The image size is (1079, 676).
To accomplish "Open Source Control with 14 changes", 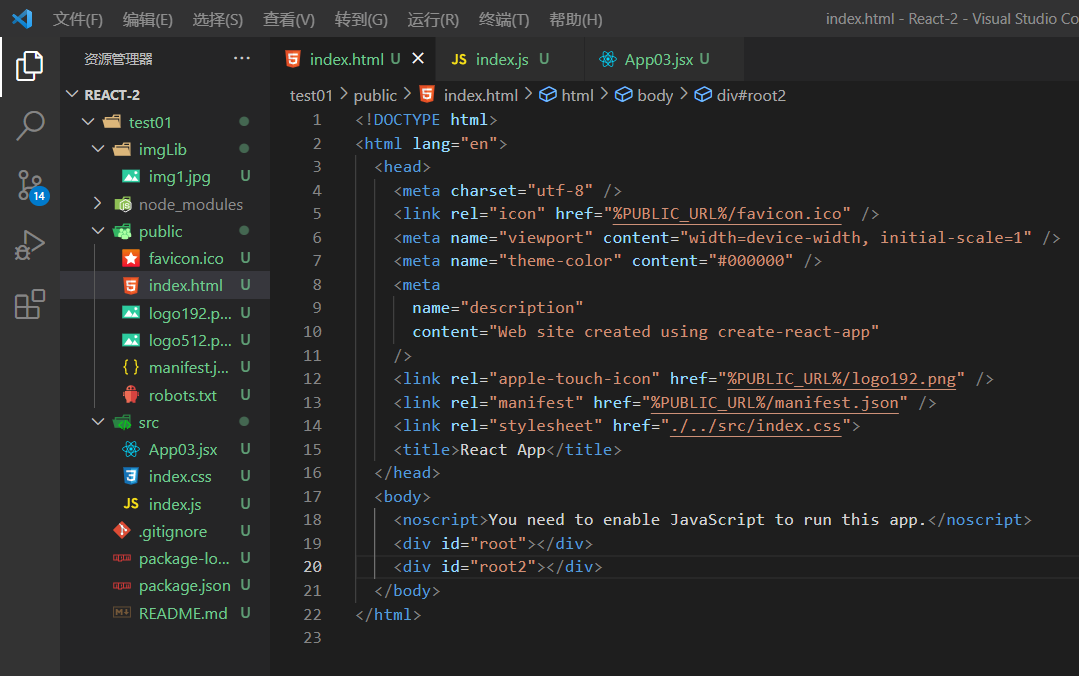I will pos(29,186).
